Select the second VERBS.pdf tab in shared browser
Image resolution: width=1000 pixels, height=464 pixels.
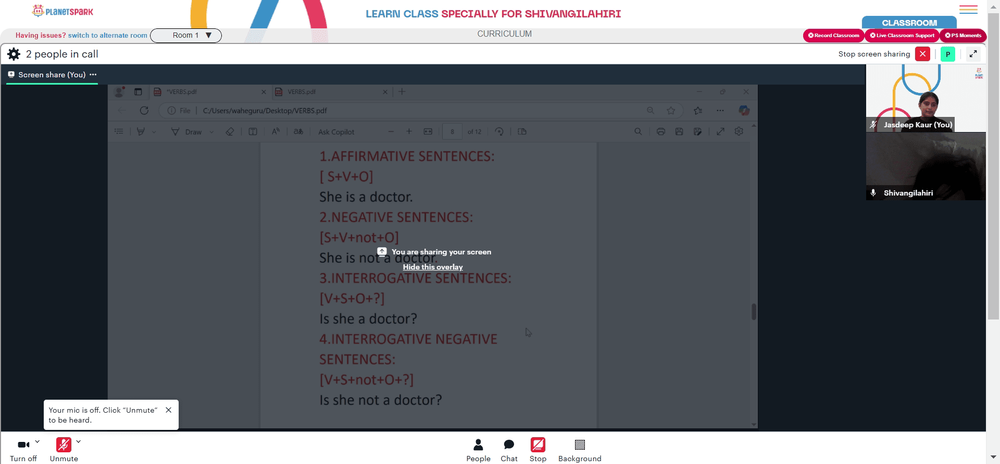click(332, 92)
